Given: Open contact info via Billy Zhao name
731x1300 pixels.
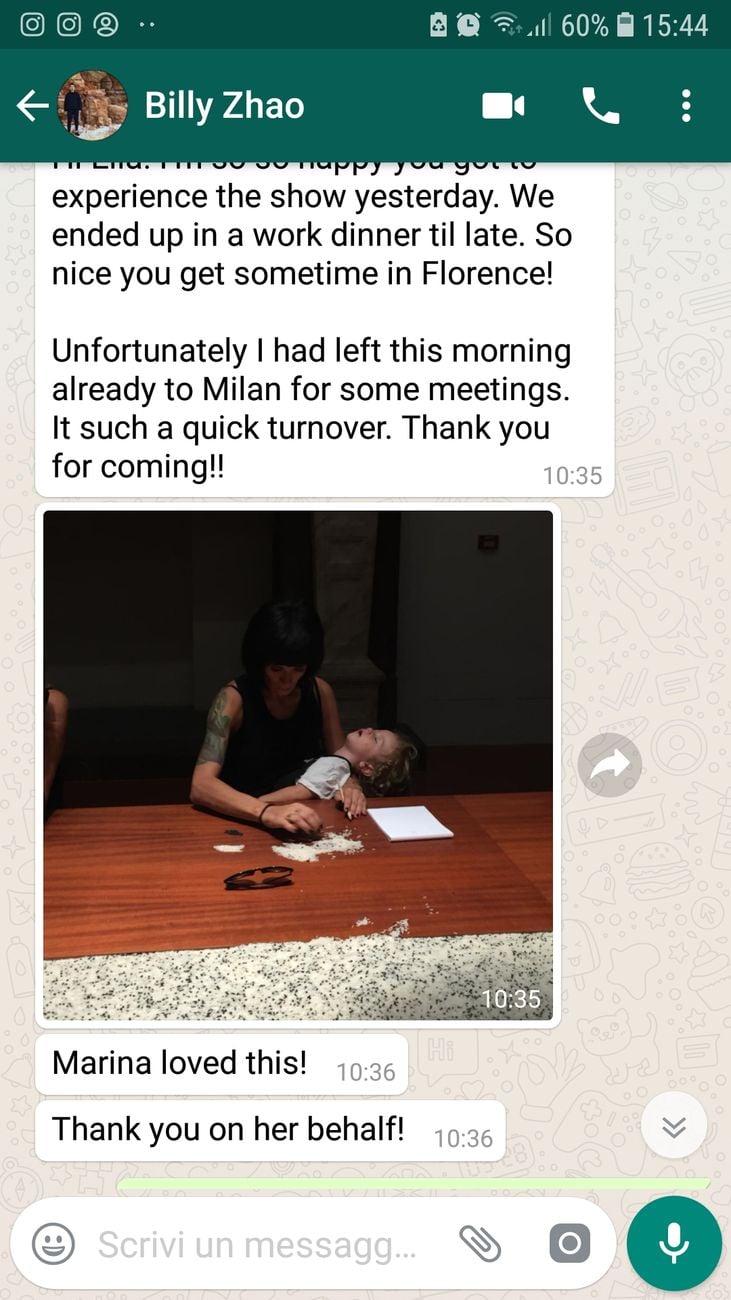Looking at the screenshot, I should (224, 105).
